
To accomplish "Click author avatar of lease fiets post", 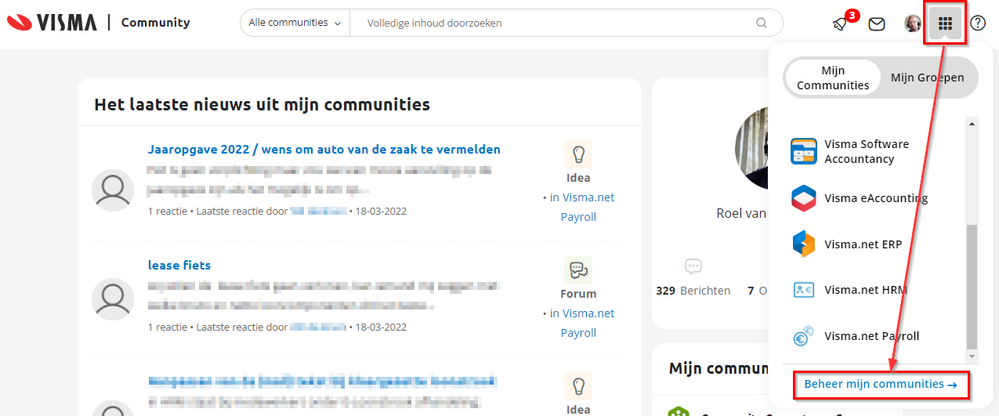I will point(113,299).
